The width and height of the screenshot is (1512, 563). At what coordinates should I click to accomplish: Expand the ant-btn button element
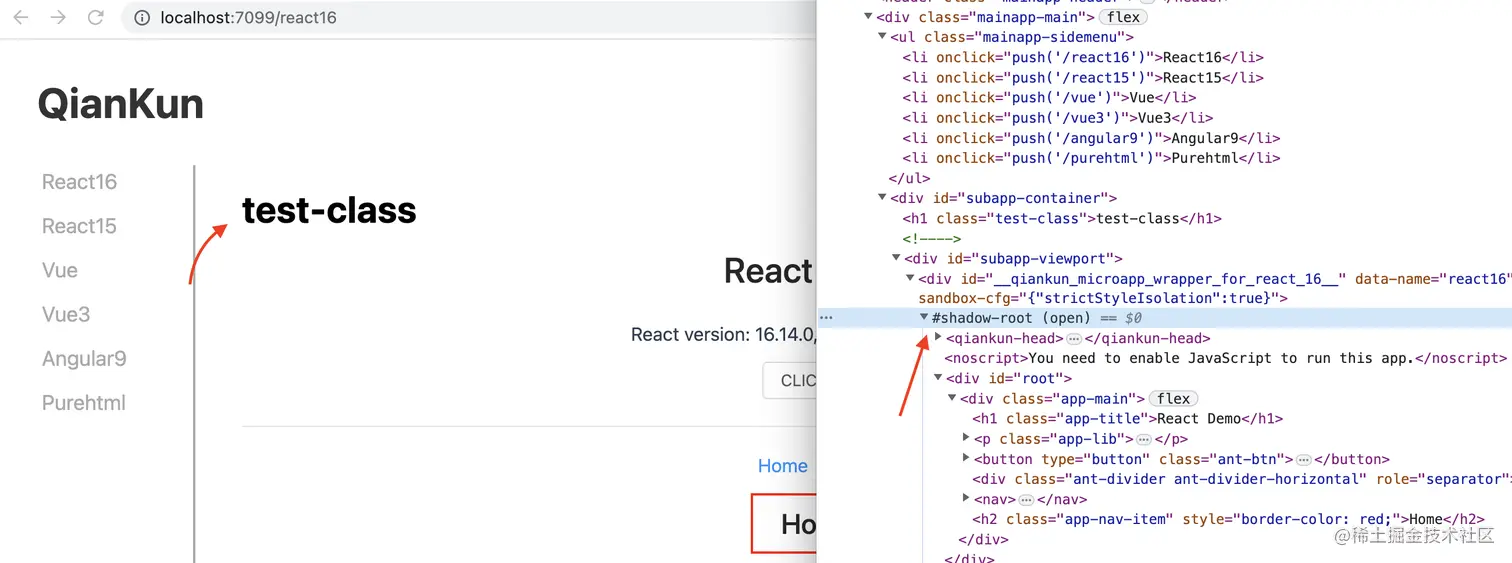coord(966,458)
